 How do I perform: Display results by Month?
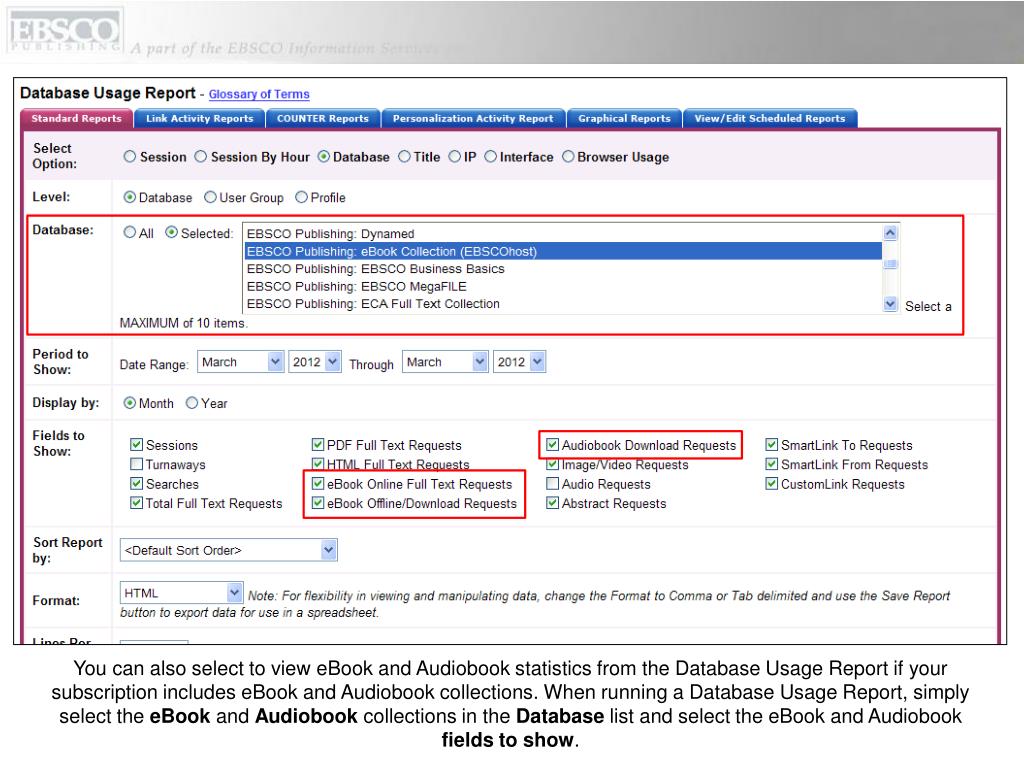130,403
